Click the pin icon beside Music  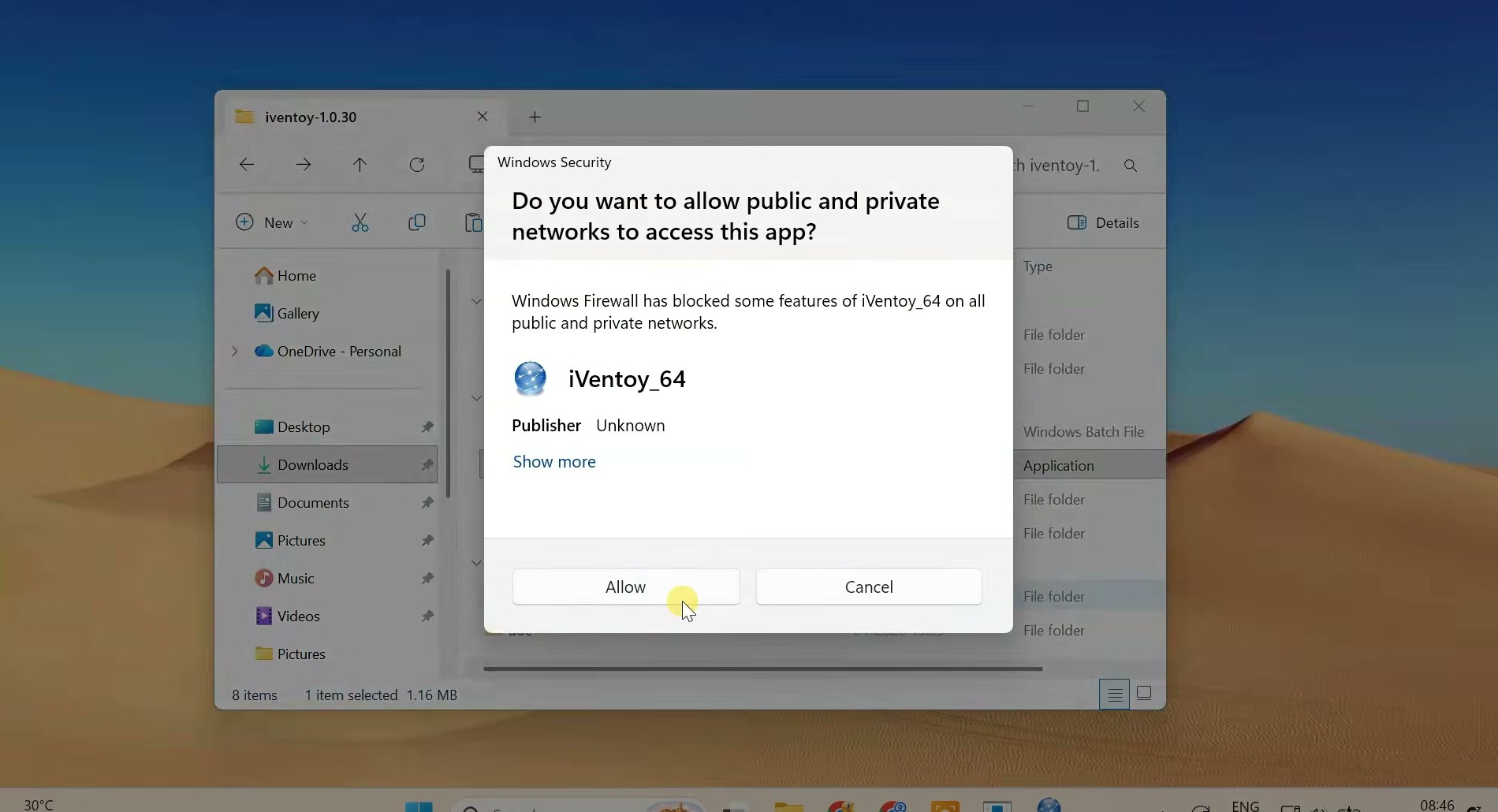pos(427,578)
